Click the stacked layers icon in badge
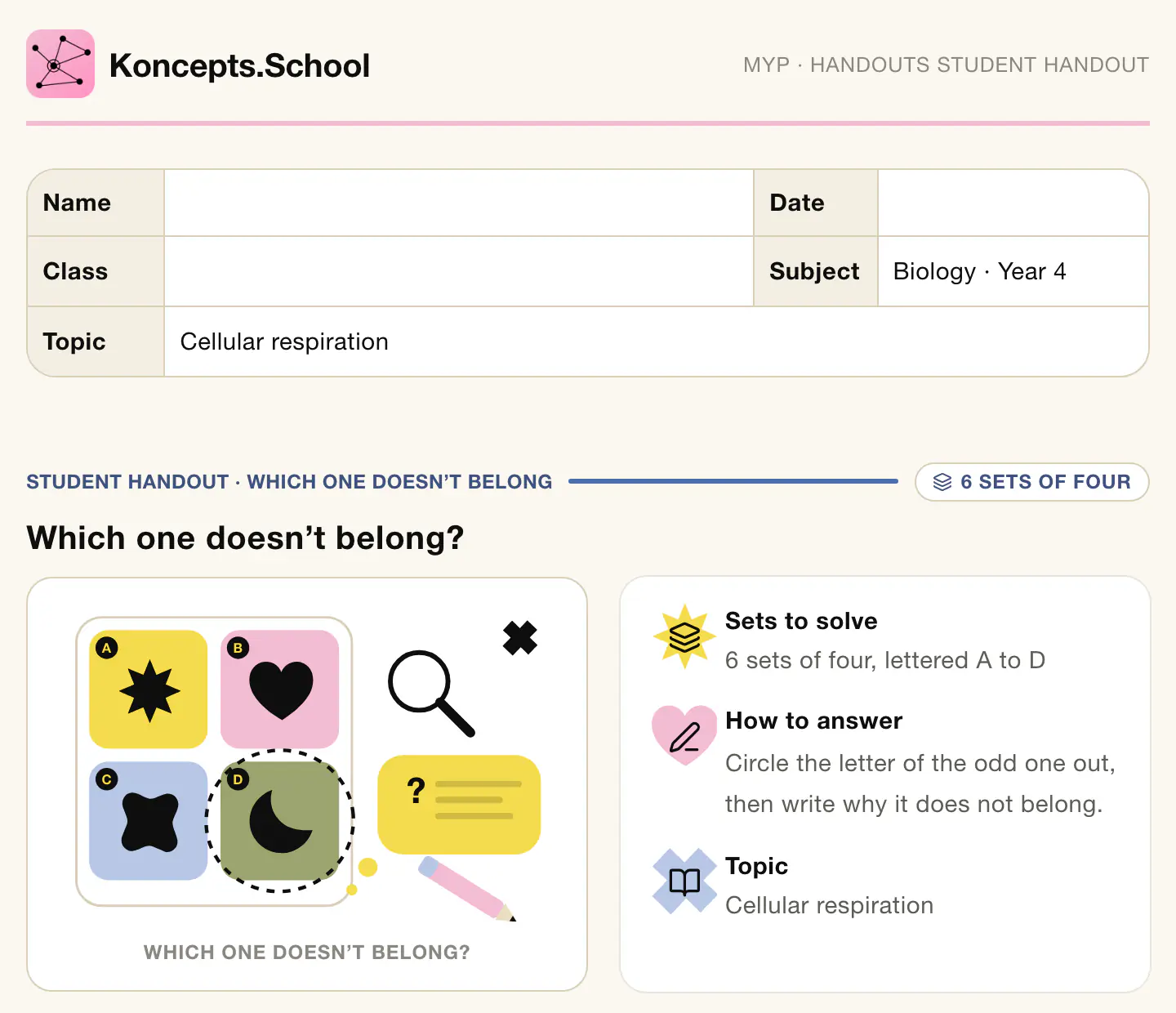The width and height of the screenshot is (1176, 1013). pyautogui.click(x=942, y=482)
